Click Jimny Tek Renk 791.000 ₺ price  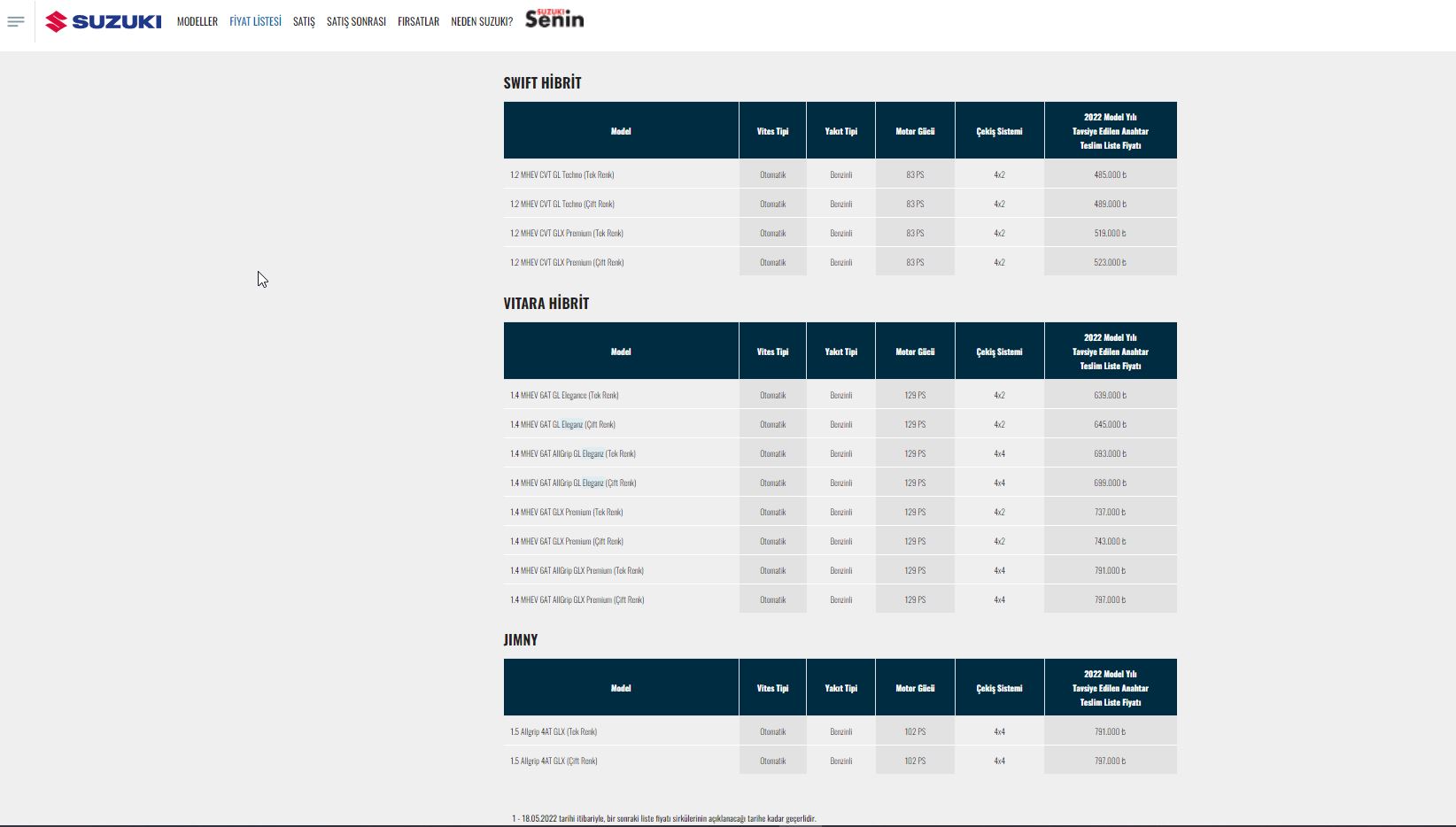(1111, 731)
